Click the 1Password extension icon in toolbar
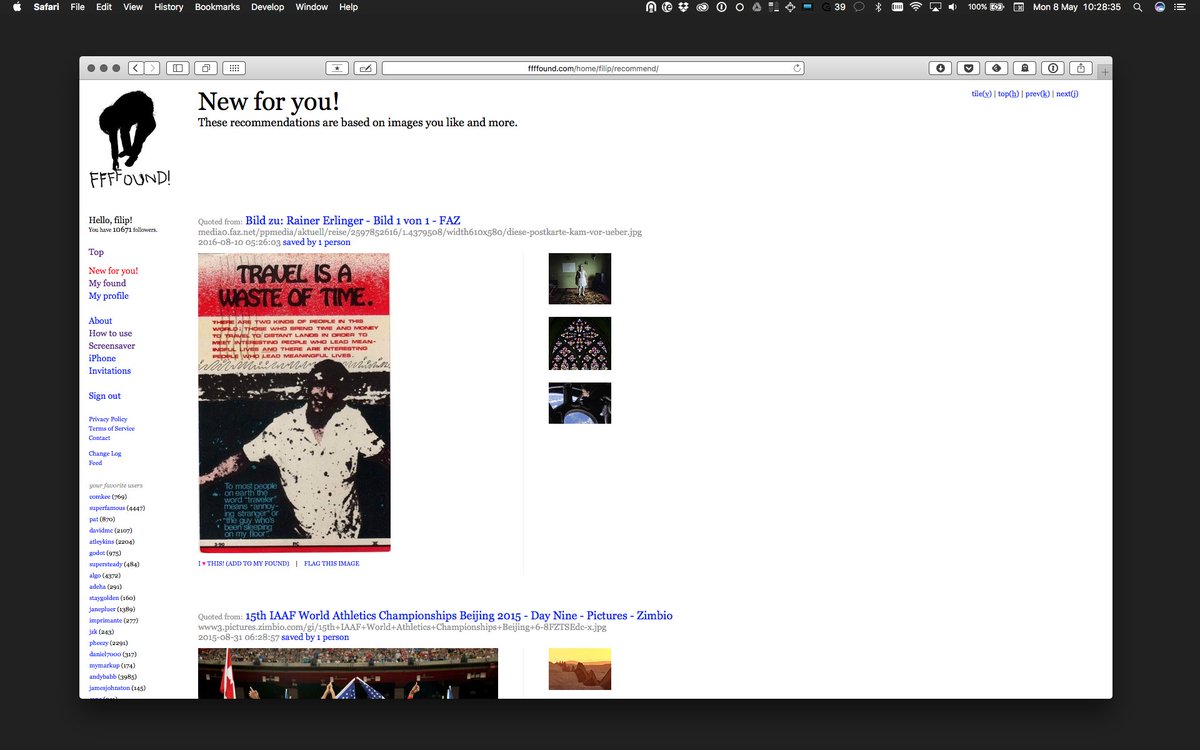Viewport: 1200px width, 750px height. (1053, 68)
